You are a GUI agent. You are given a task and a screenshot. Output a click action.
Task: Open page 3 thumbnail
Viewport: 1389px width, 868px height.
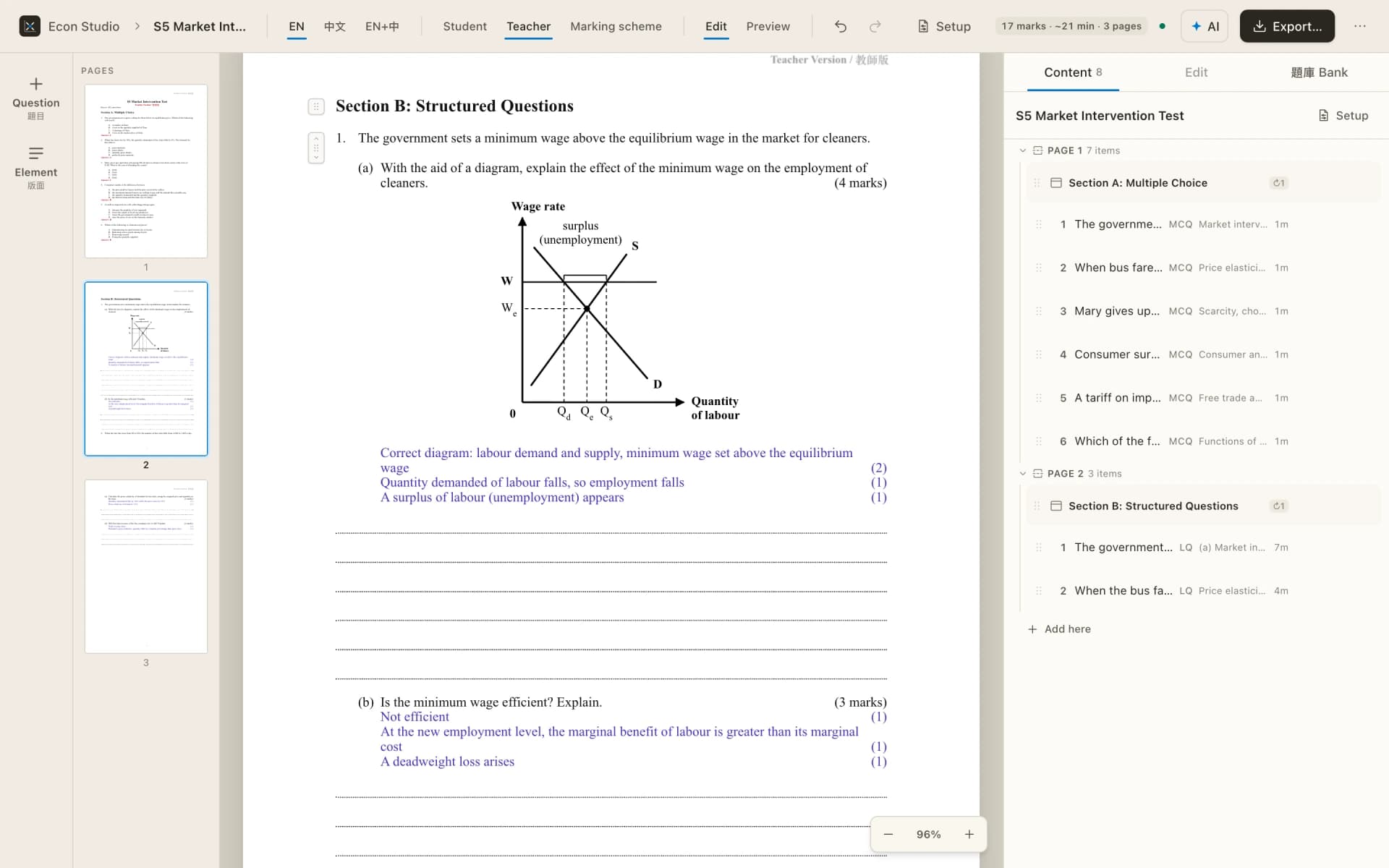coord(146,566)
